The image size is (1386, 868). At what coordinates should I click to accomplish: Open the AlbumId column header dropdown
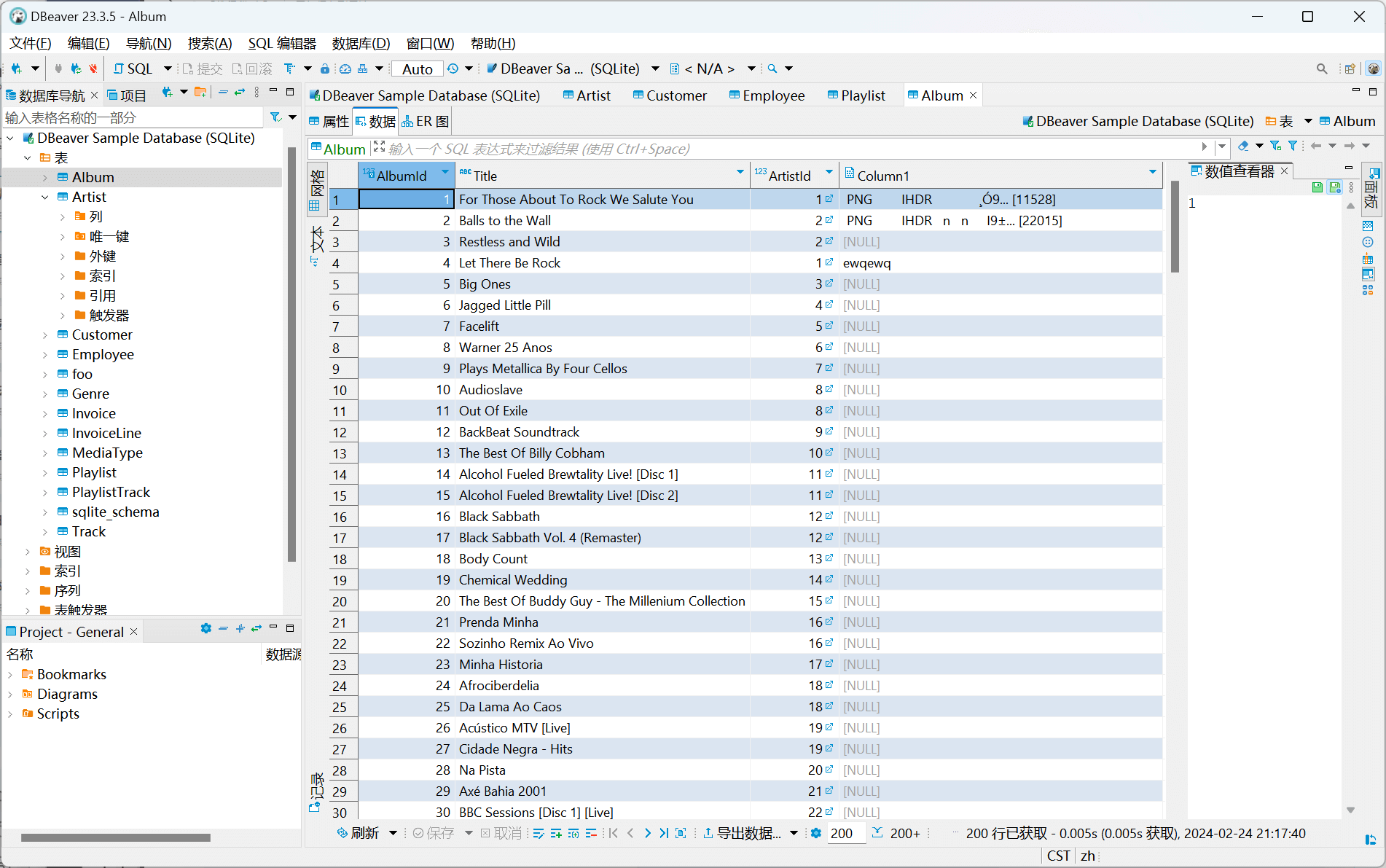[445, 172]
